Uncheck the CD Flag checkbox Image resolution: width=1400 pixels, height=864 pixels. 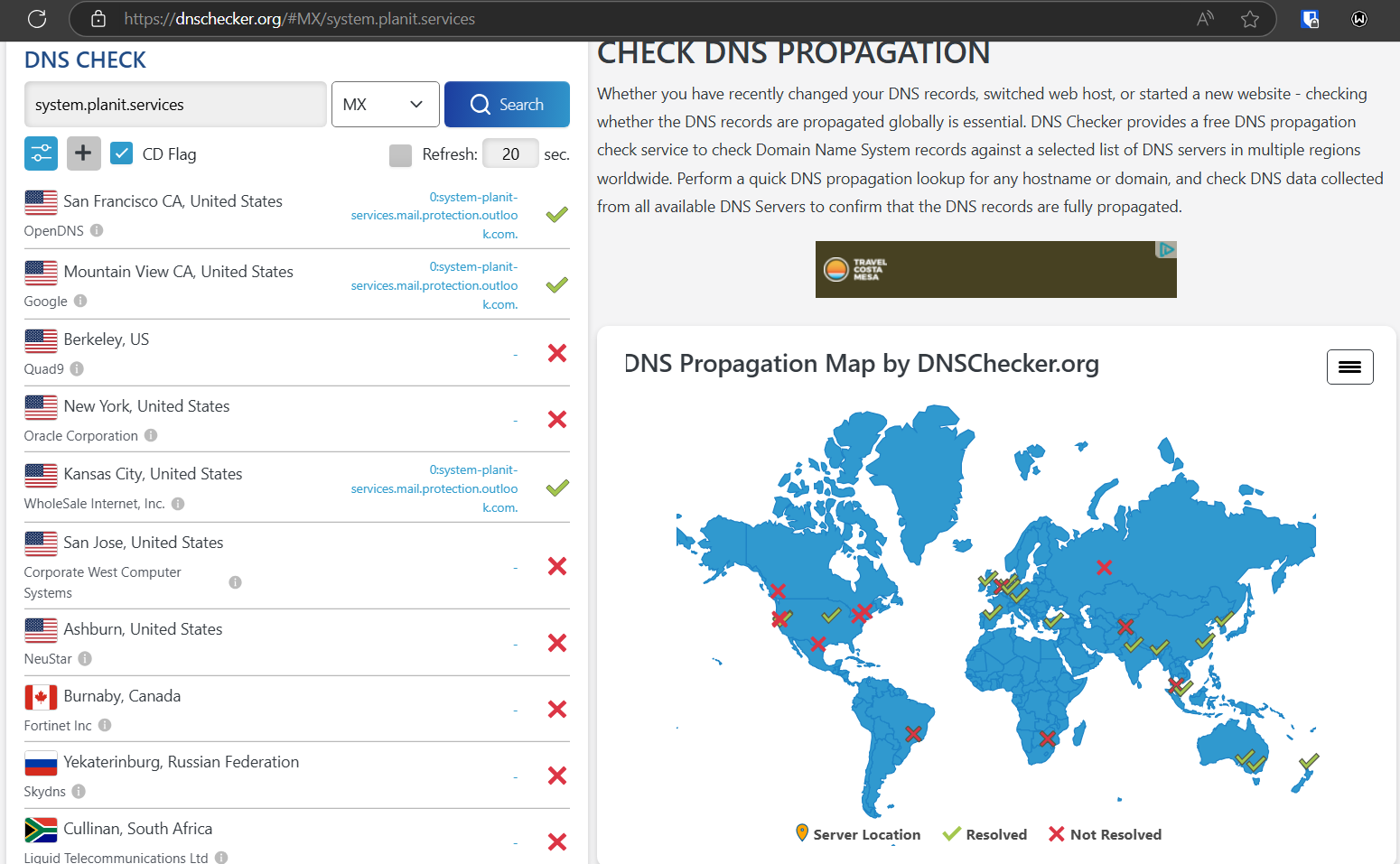[x=121, y=153]
